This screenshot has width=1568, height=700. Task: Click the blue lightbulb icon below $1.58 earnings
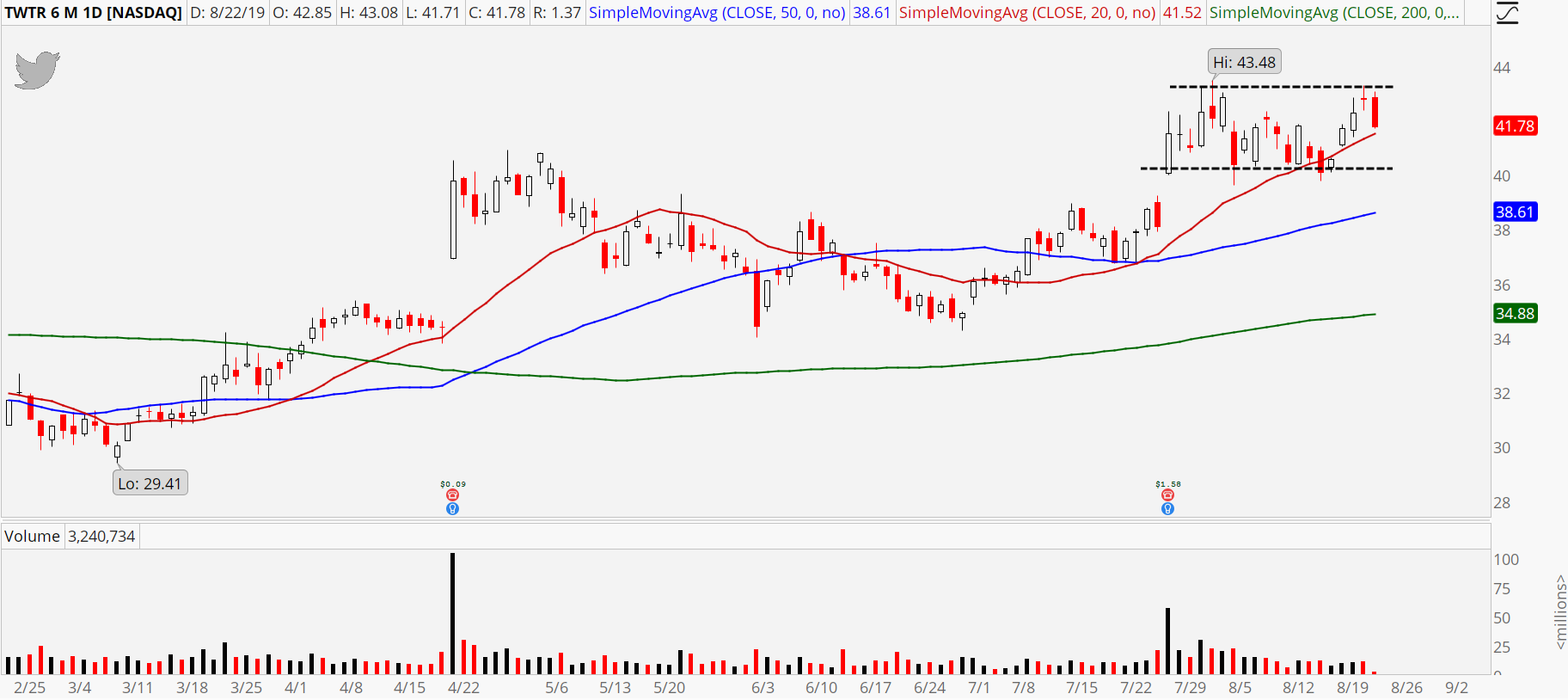point(1167,509)
